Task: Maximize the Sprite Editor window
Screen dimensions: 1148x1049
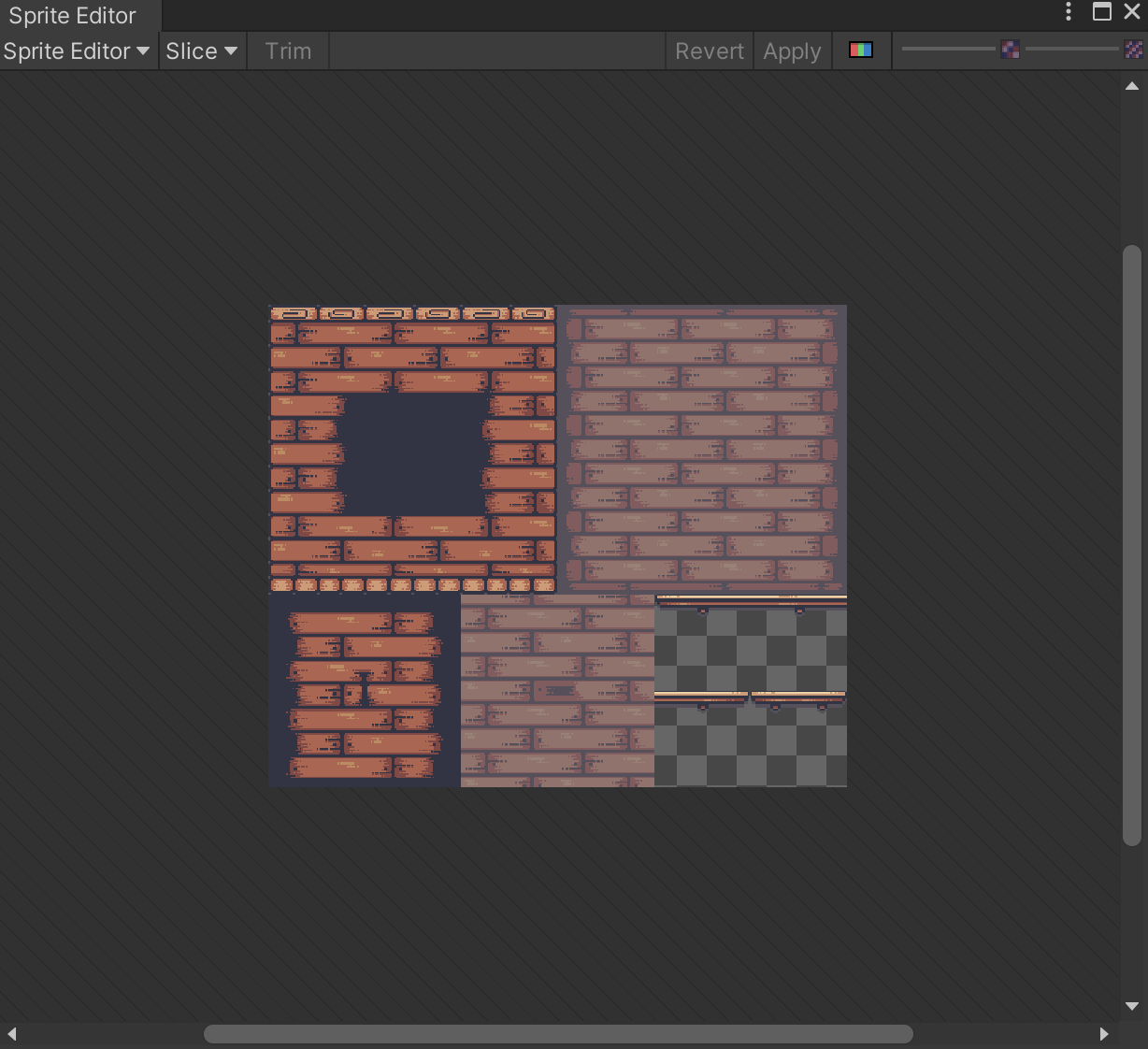Action: point(1102,11)
